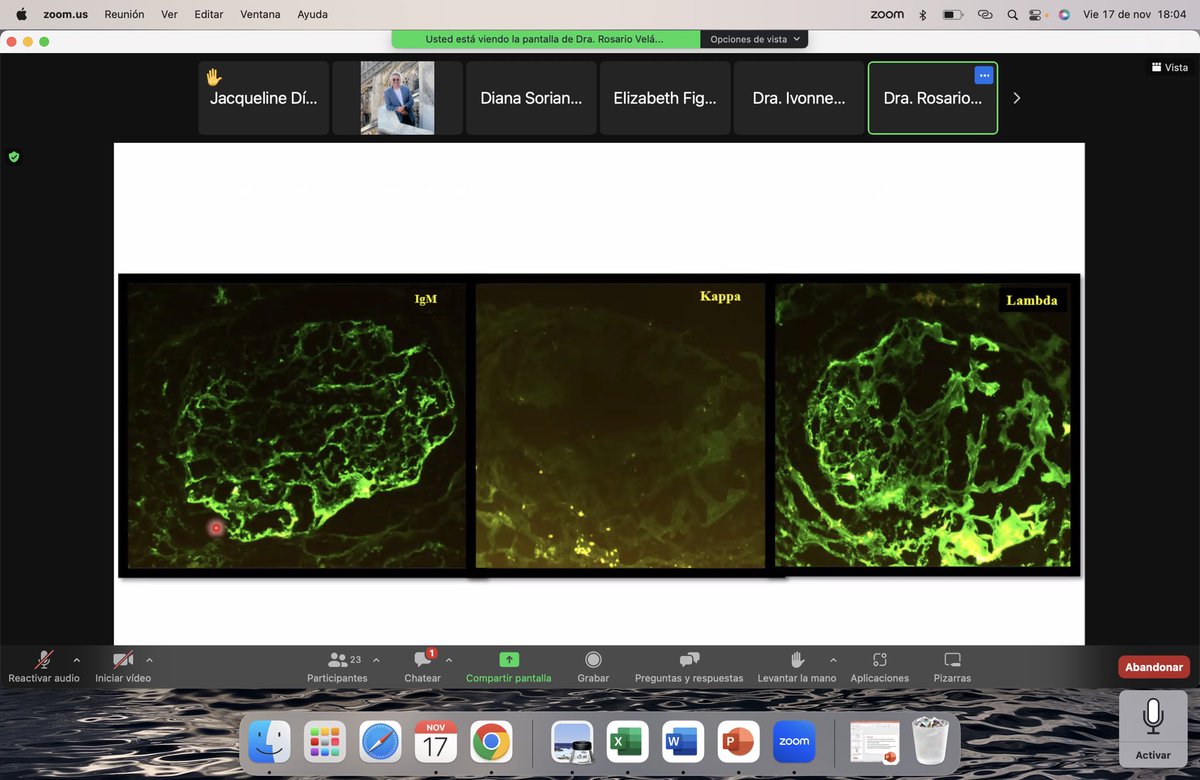Open zoom.us menu in menu bar

[x=64, y=14]
